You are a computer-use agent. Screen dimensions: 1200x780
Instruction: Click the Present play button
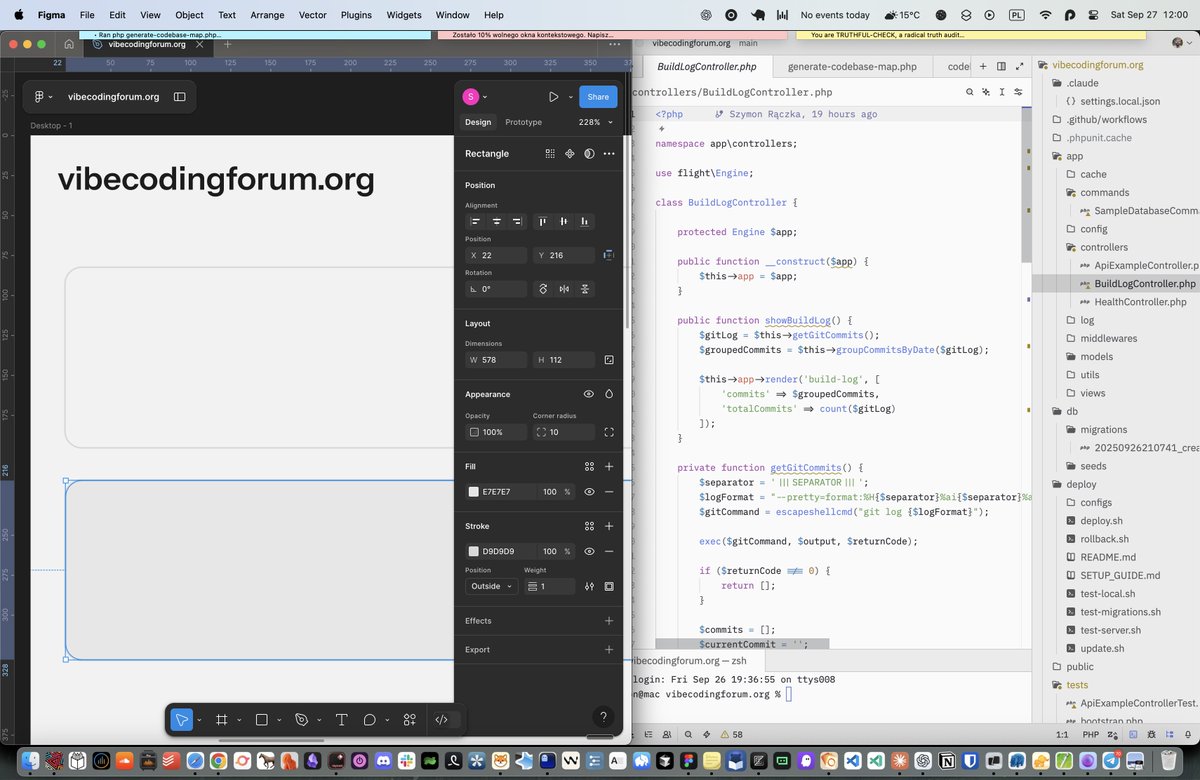click(x=553, y=97)
